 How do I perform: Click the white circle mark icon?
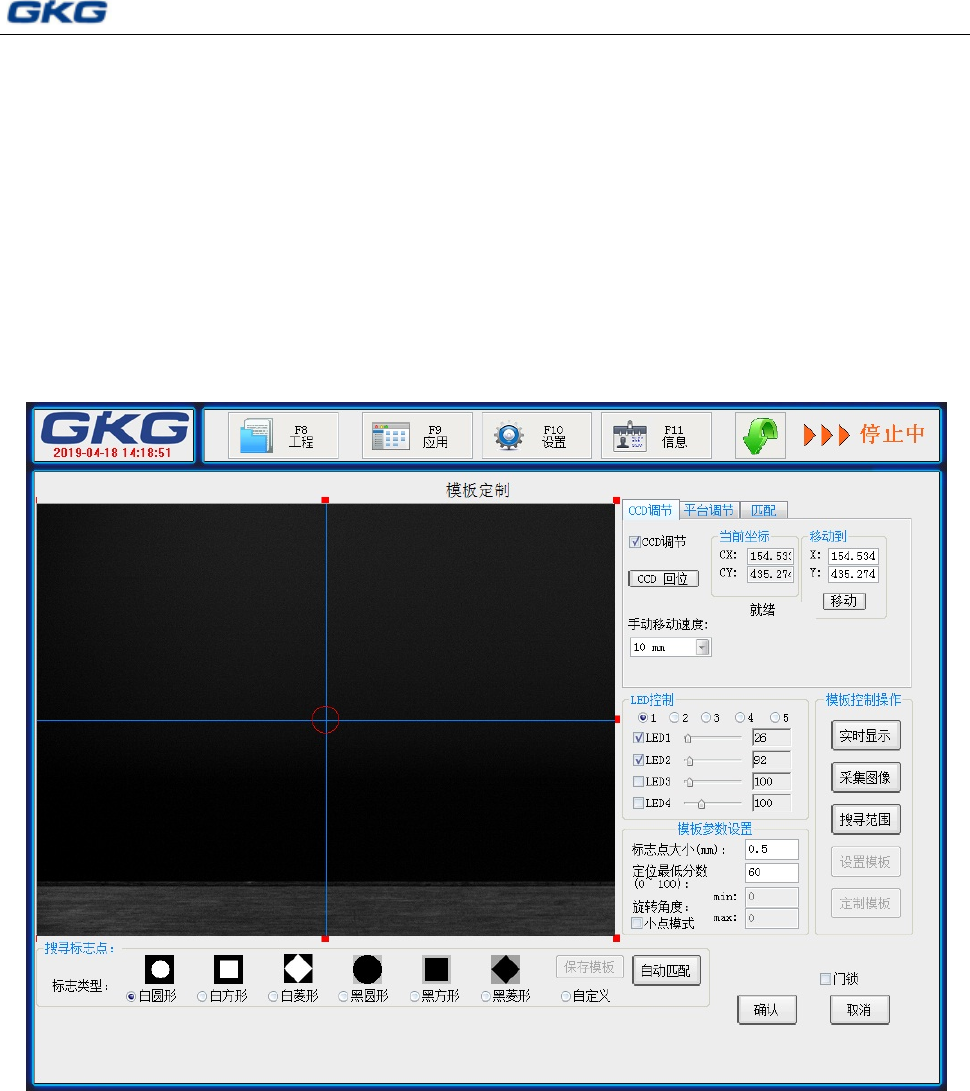click(x=159, y=969)
